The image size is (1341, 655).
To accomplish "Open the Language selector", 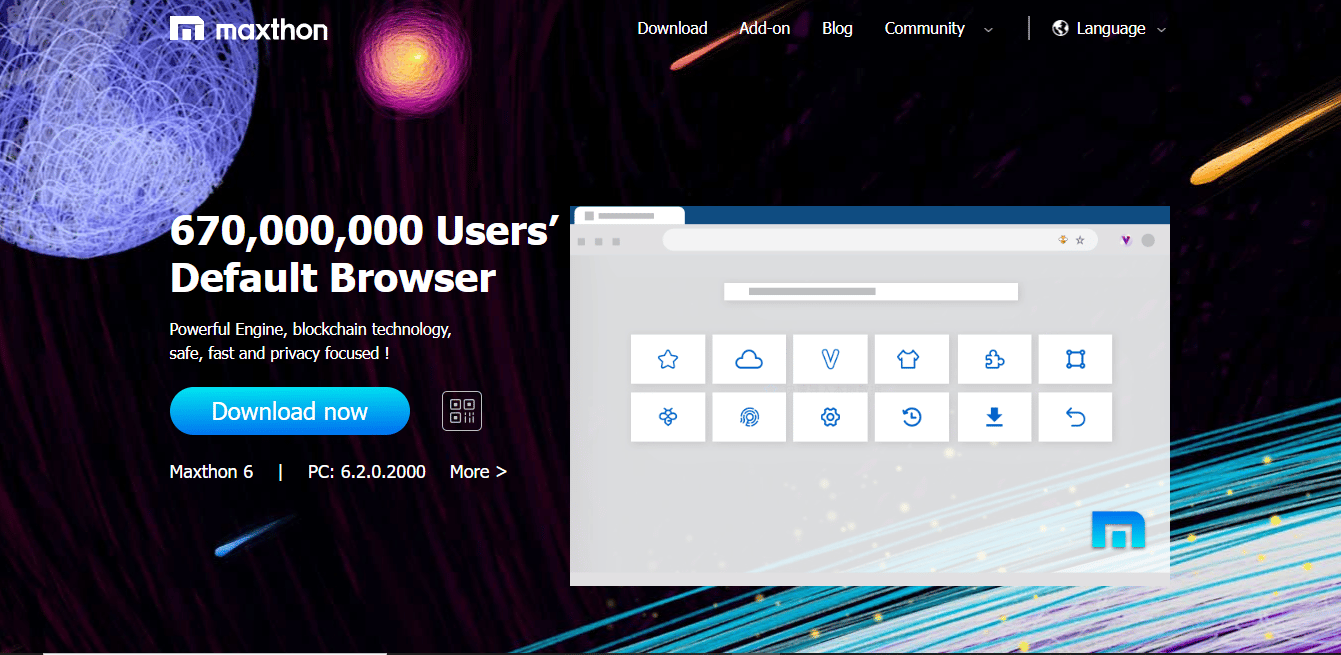I will click(1110, 29).
